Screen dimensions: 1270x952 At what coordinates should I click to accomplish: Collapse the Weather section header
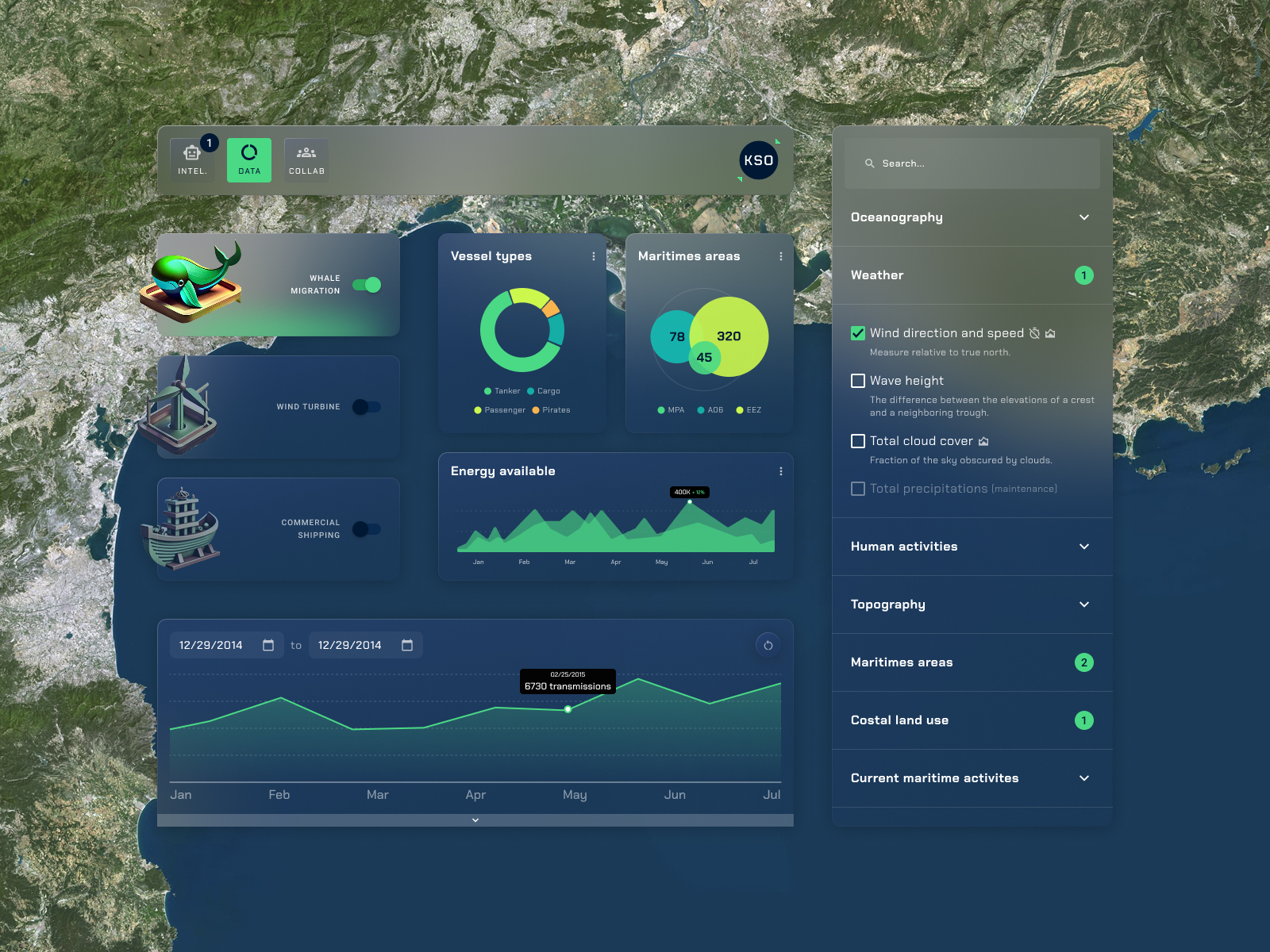(x=972, y=275)
